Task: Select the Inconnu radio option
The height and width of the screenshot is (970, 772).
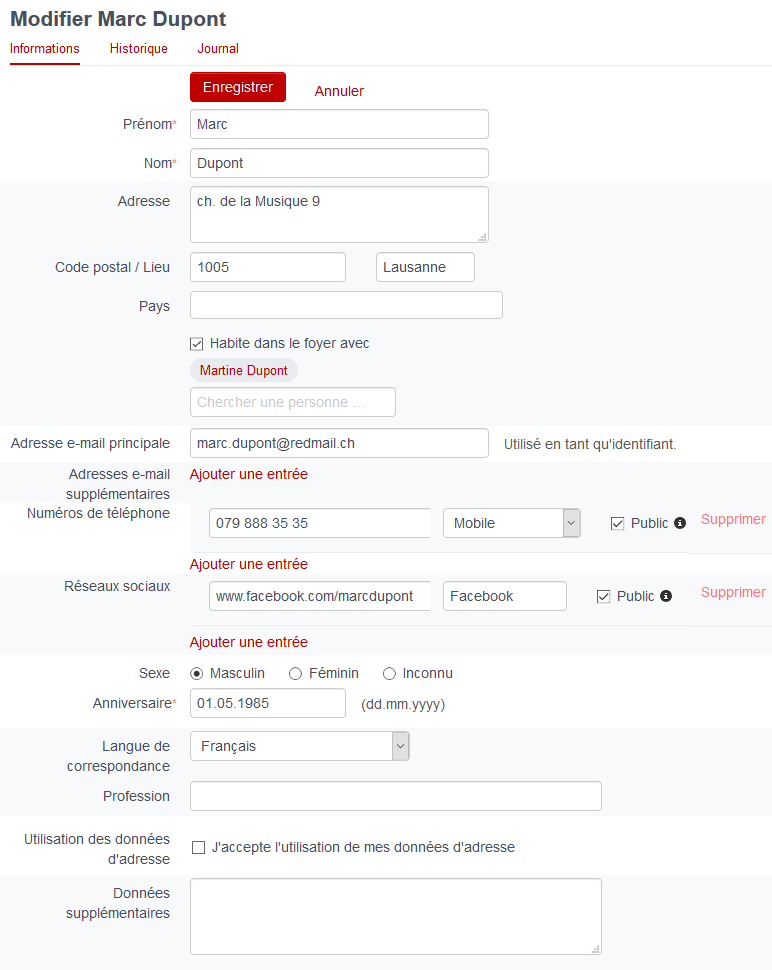Action: point(389,674)
